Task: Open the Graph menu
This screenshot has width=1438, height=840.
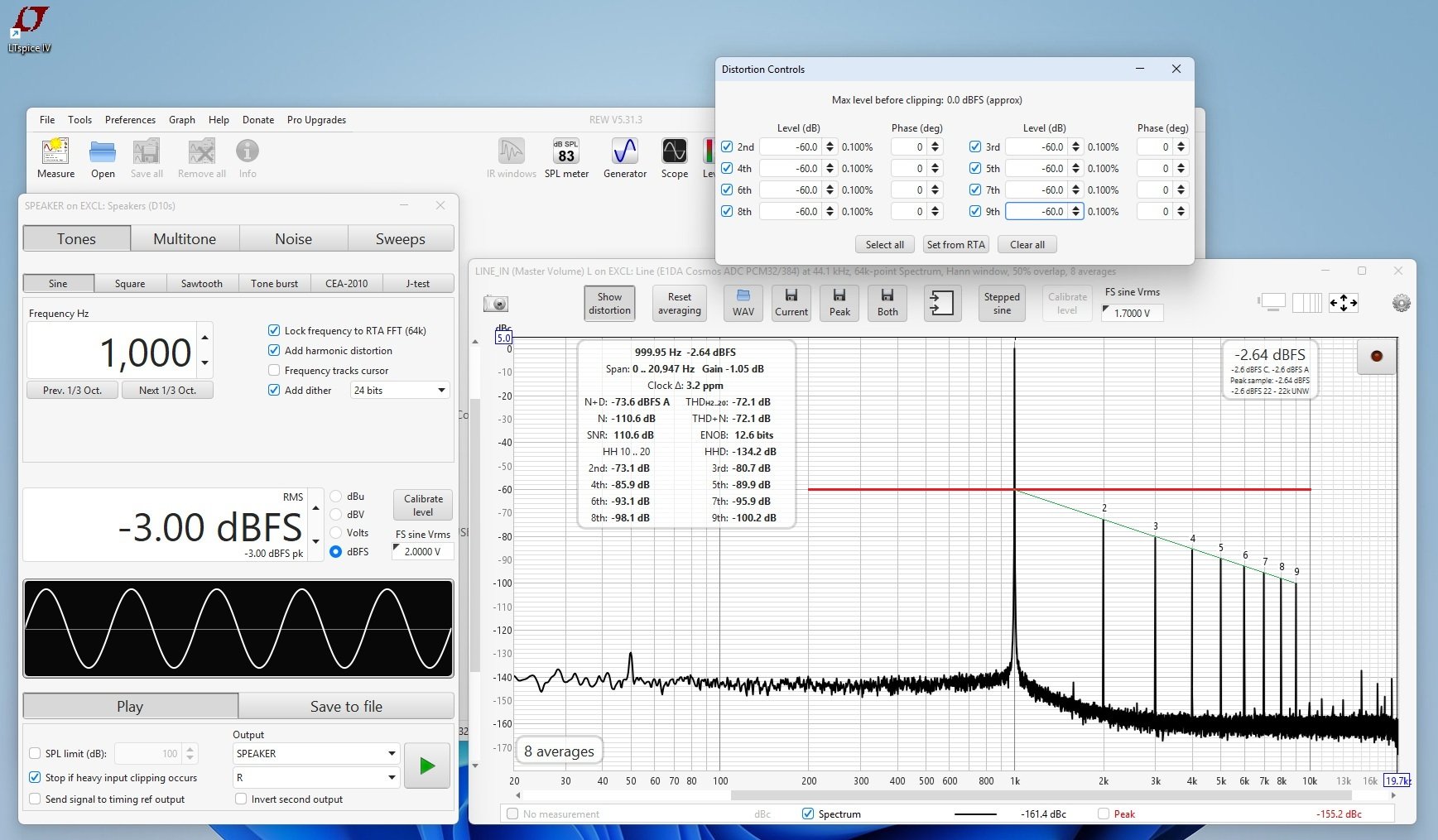Action: 182,119
